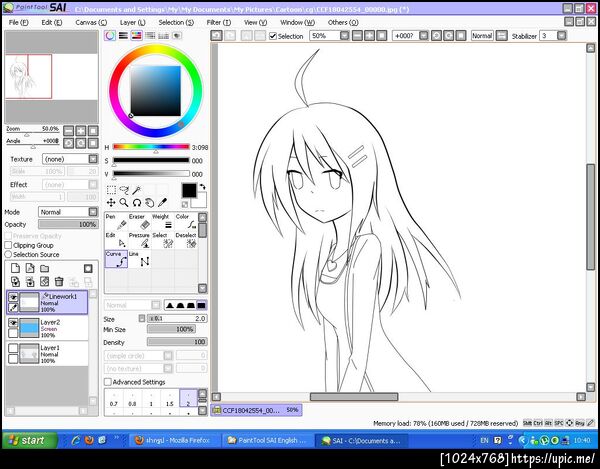
Task: Toggle the RGB slider panel
Action: (123, 36)
